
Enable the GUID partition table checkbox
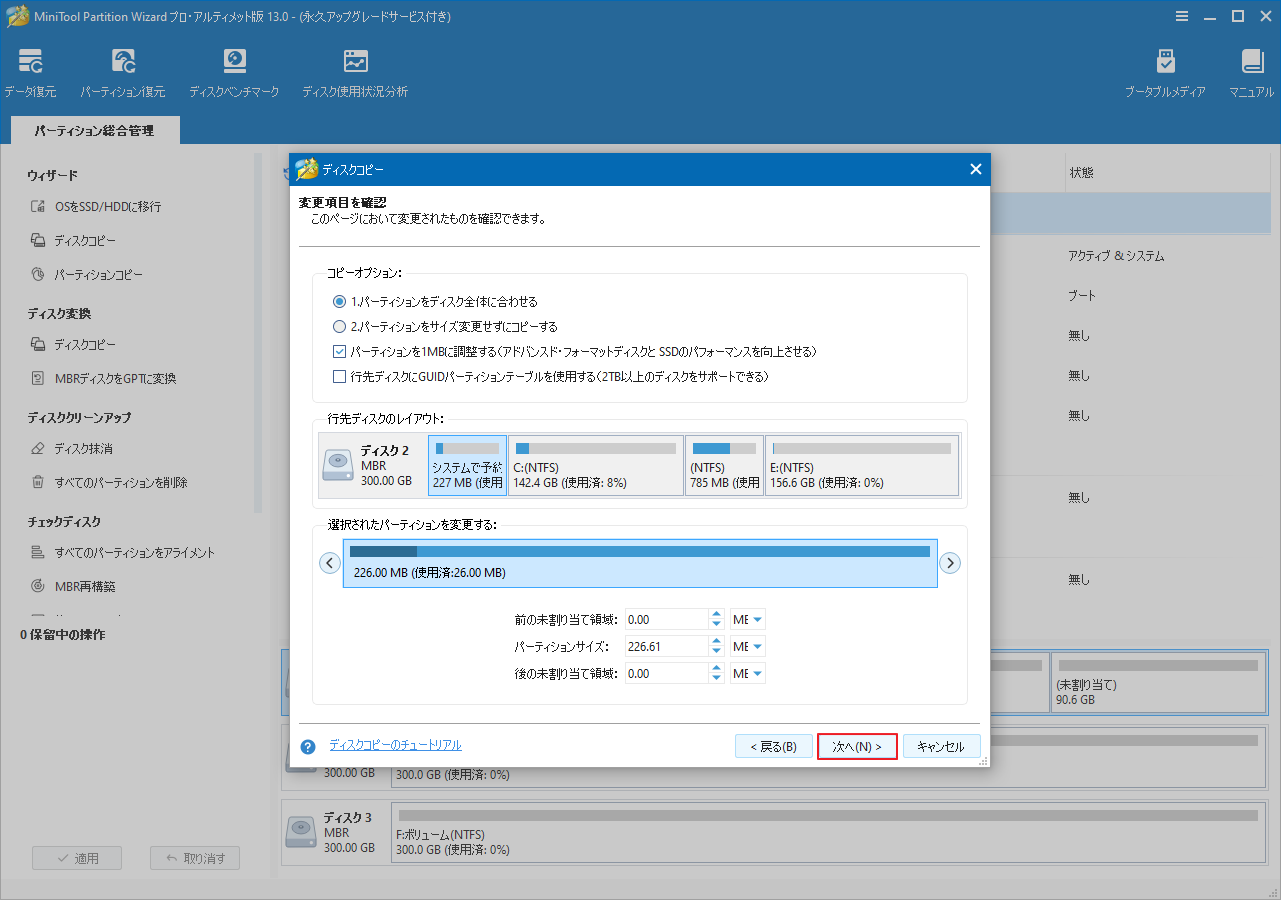pos(338,377)
